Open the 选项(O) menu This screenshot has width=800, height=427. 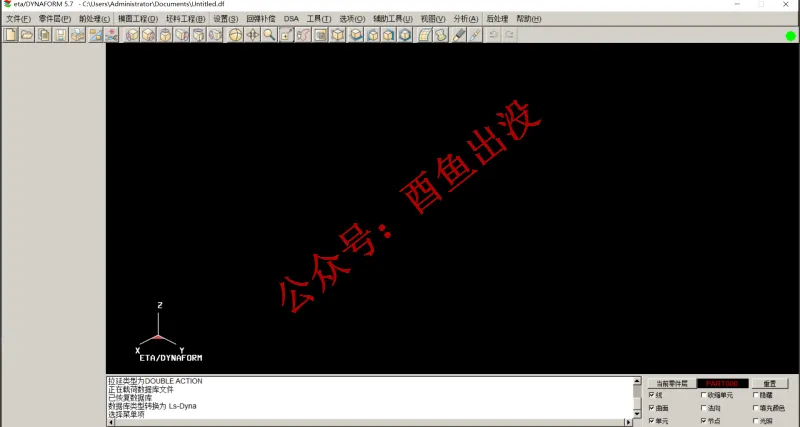(352, 19)
